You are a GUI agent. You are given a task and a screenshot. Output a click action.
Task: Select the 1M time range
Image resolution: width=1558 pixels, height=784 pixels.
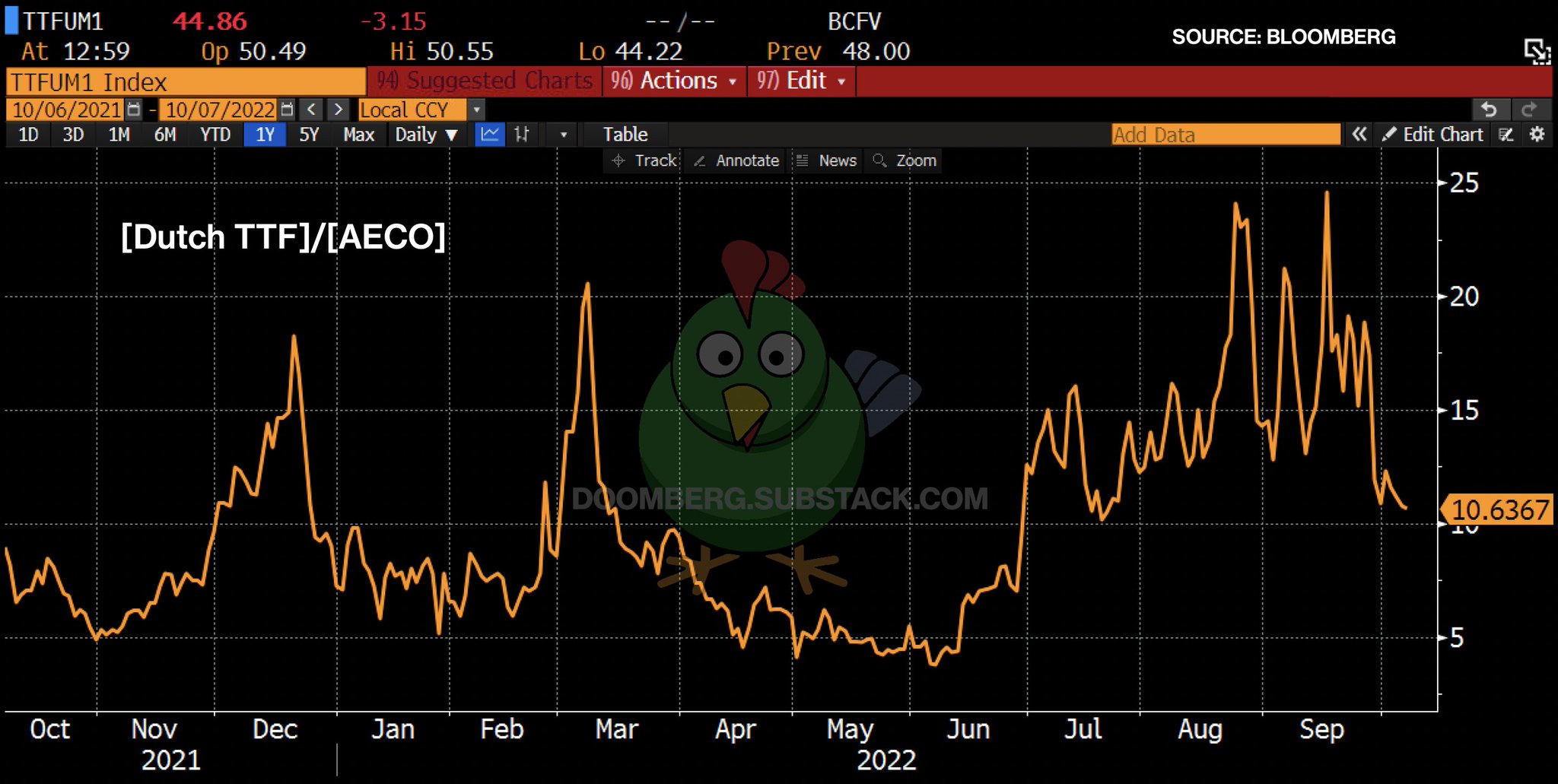tap(119, 135)
